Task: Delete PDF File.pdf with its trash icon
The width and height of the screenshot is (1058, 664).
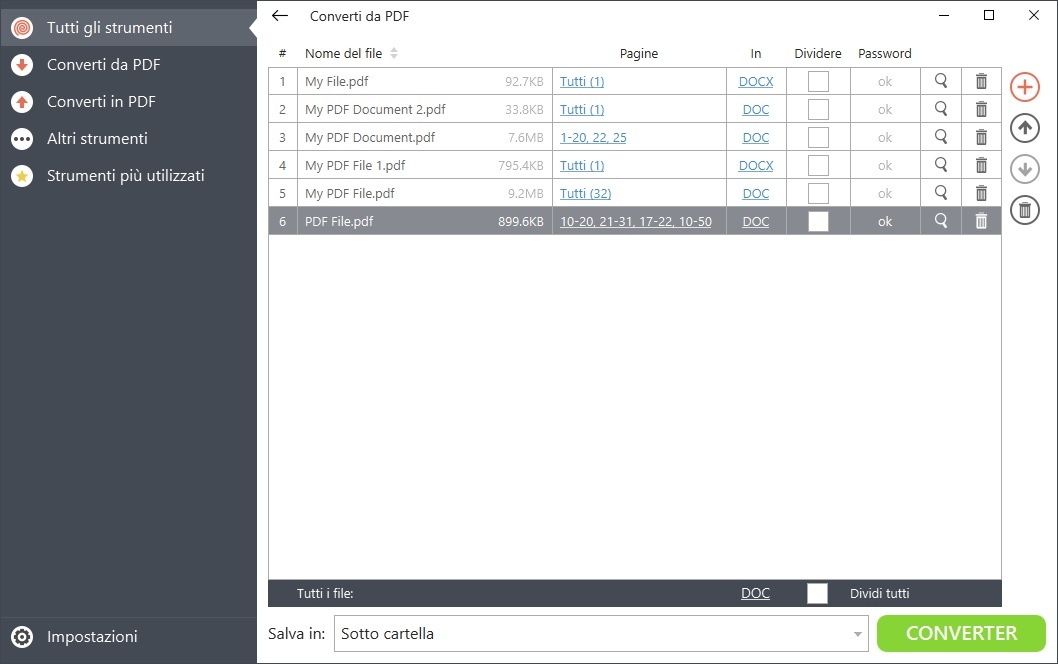Action: pyautogui.click(x=981, y=221)
